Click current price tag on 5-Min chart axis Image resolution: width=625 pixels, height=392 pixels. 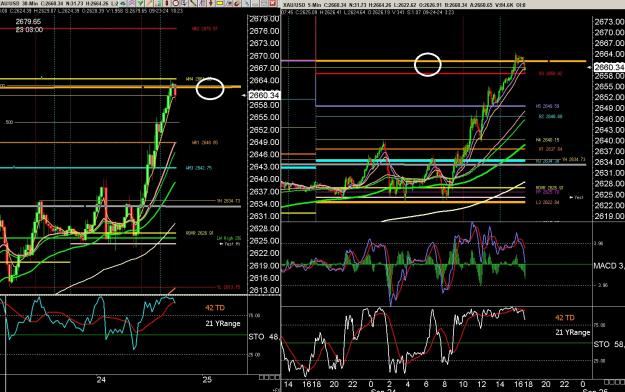tap(609, 67)
